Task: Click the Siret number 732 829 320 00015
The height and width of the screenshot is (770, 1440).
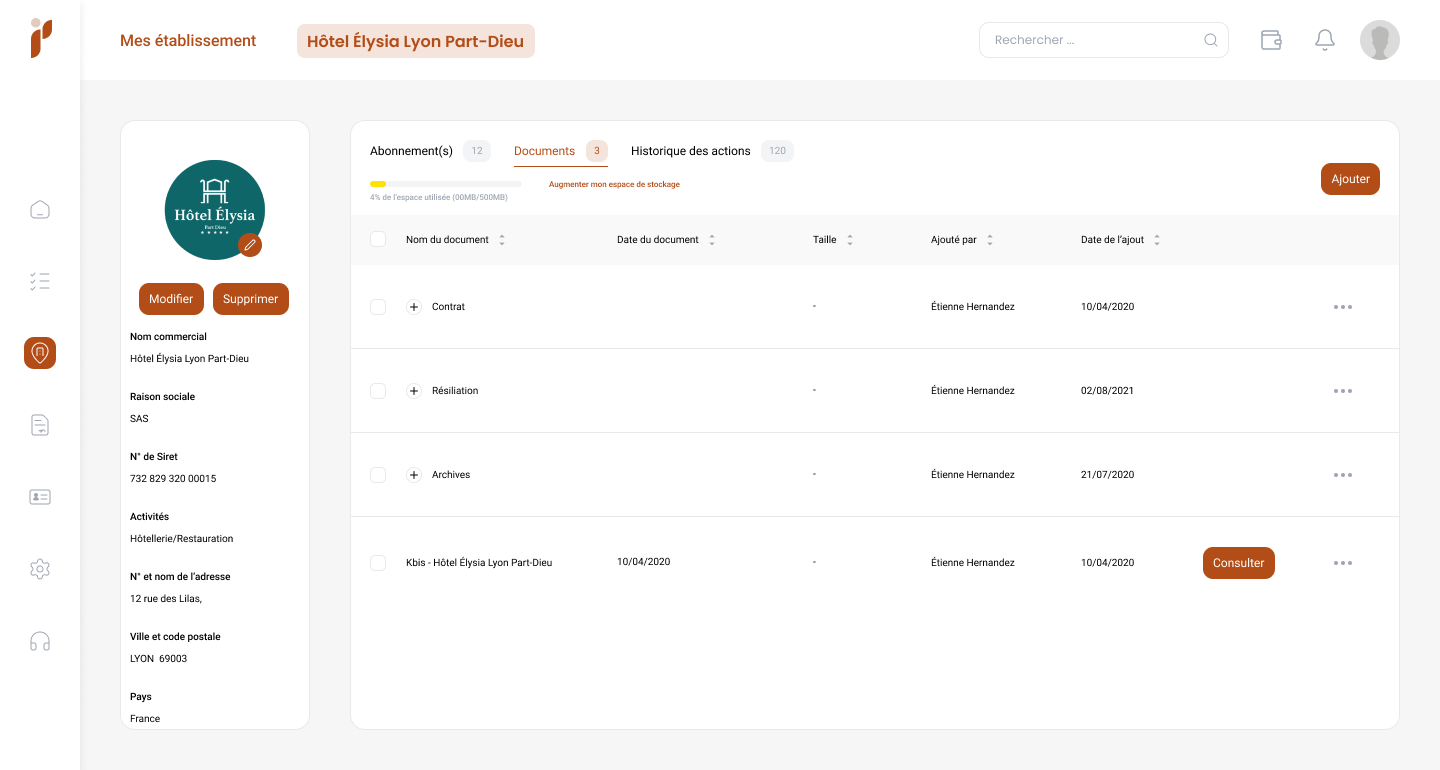Action: click(x=173, y=479)
